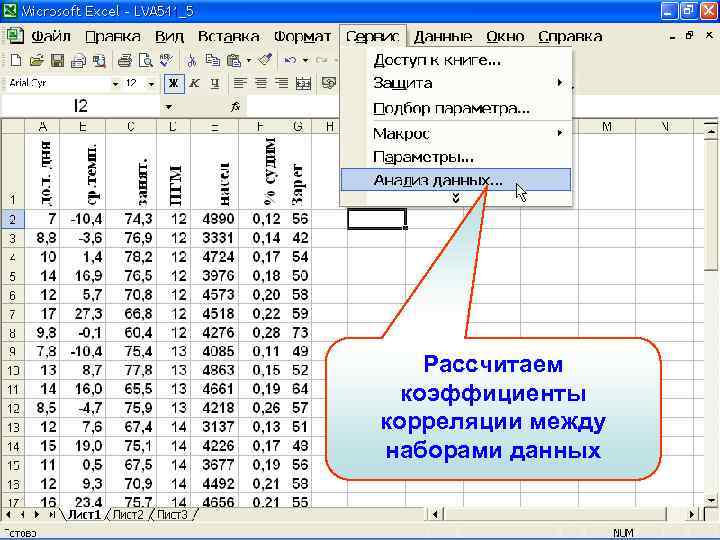Choose Анализ данных... menu item

(x=456, y=180)
